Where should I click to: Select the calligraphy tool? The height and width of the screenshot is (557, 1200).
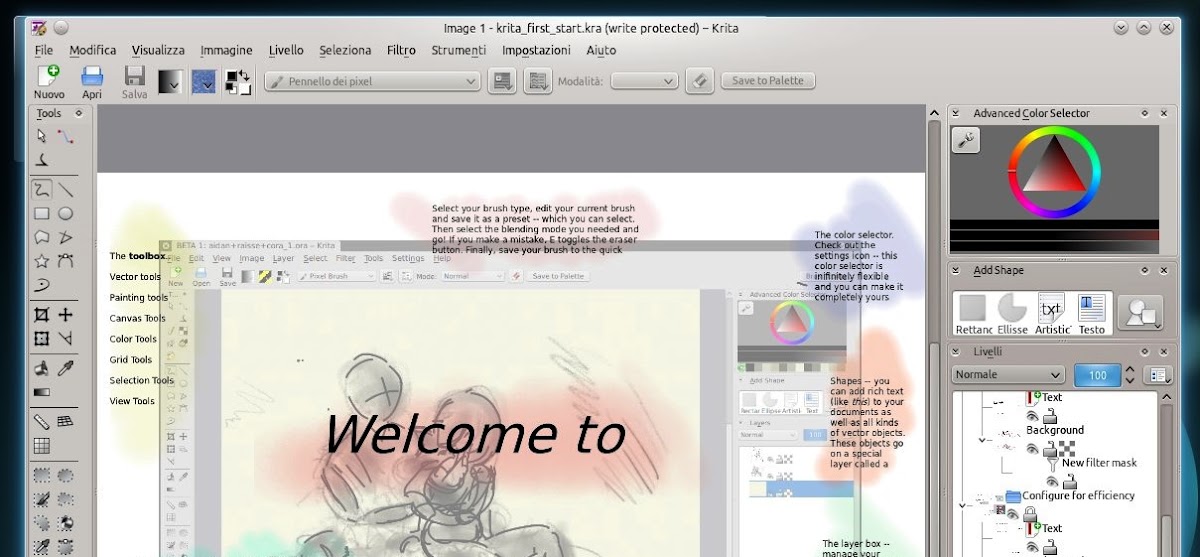tap(42, 159)
